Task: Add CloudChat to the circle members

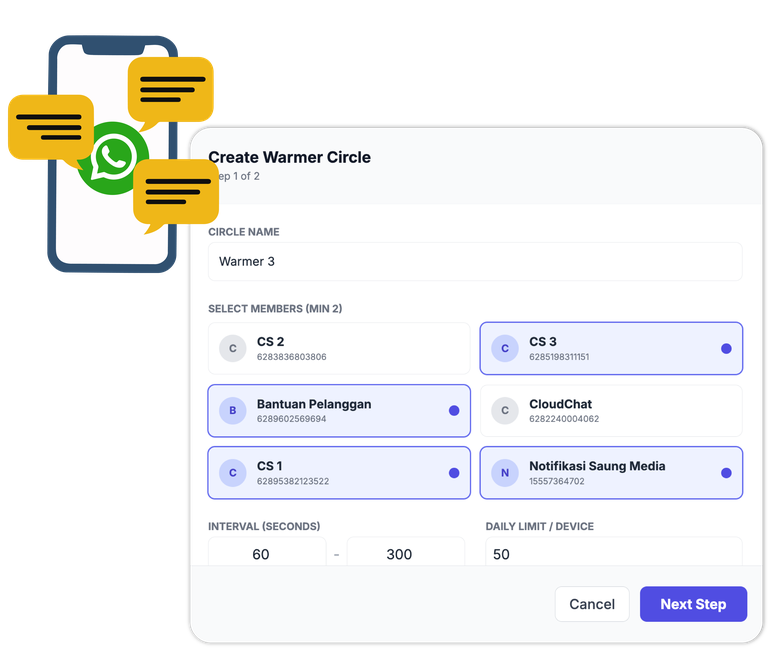Action: point(611,411)
